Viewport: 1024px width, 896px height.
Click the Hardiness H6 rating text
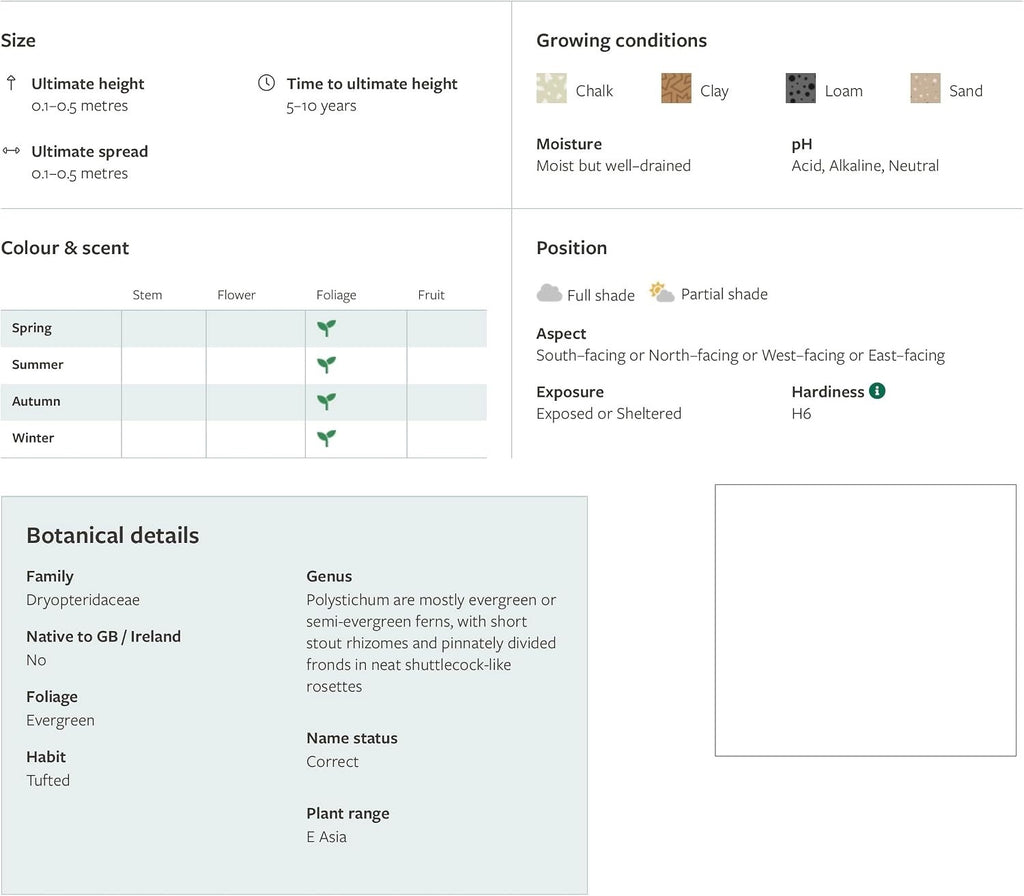click(x=801, y=413)
